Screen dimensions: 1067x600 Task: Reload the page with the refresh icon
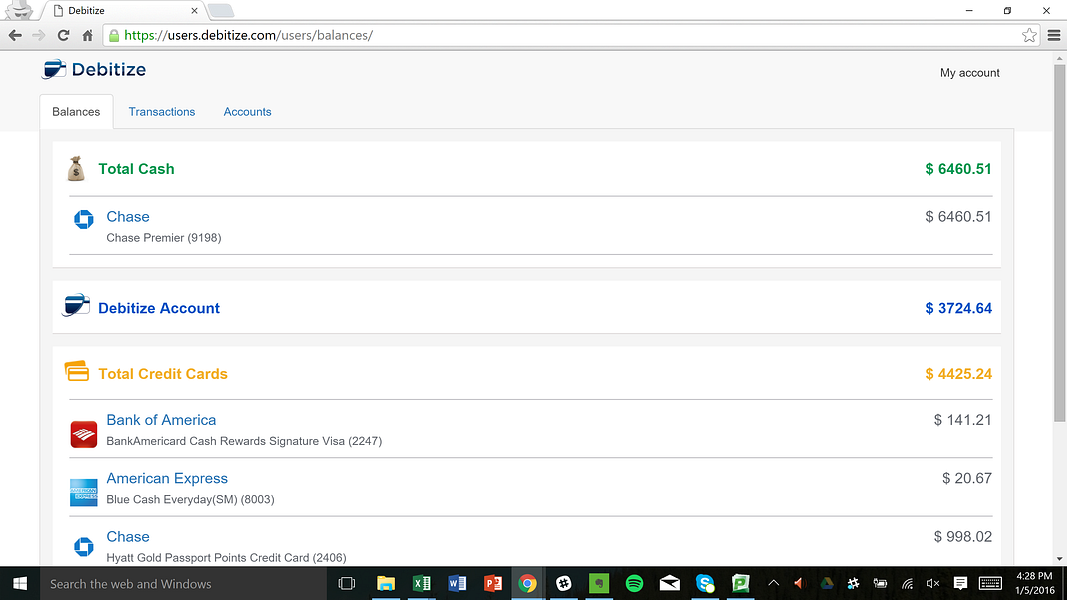[63, 35]
